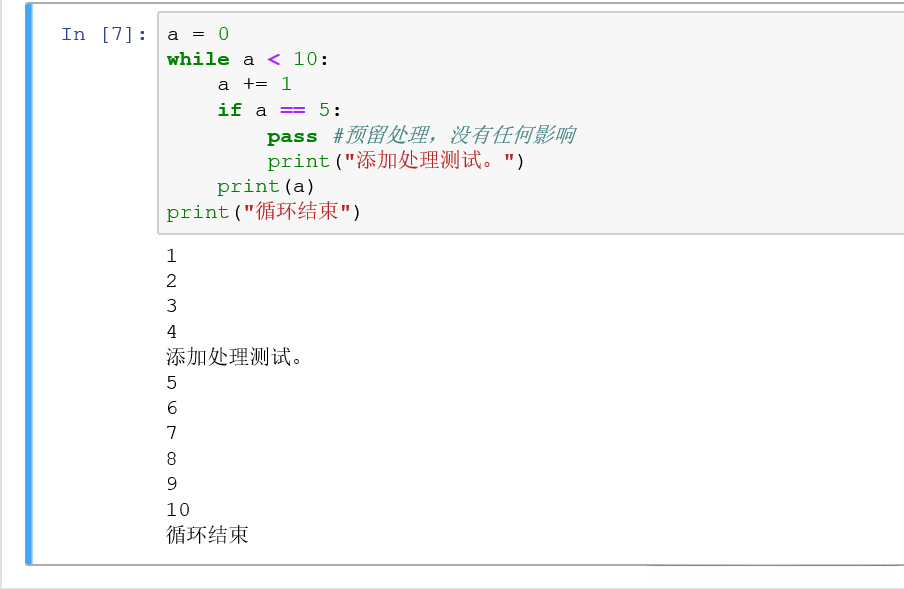The image size is (904, 589).
Task: Click the 'a += 1' code line
Action: click(x=254, y=84)
